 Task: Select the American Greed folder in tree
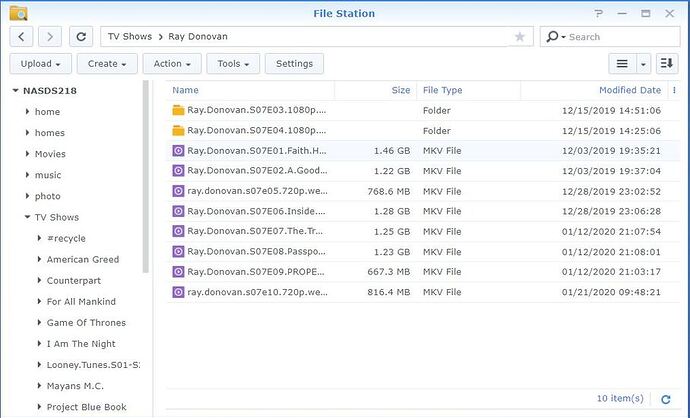pyautogui.click(x=83, y=260)
